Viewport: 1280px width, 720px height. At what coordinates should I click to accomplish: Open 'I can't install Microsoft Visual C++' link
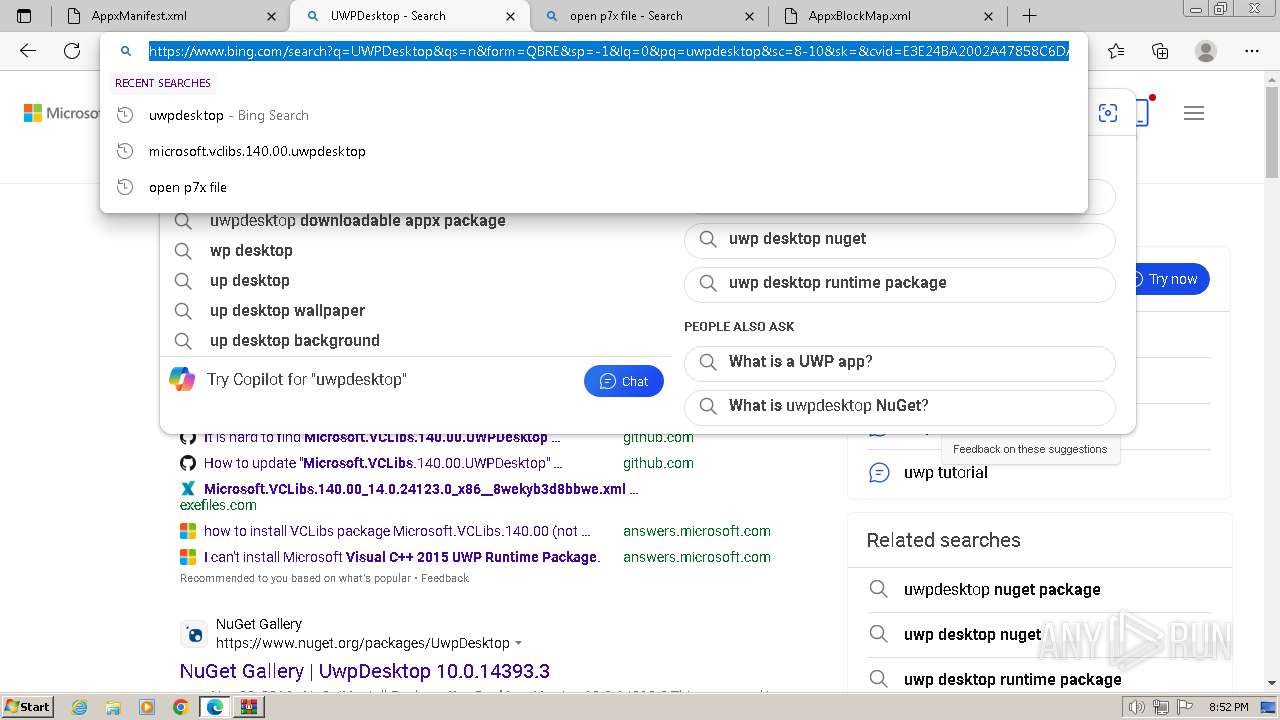pos(402,557)
